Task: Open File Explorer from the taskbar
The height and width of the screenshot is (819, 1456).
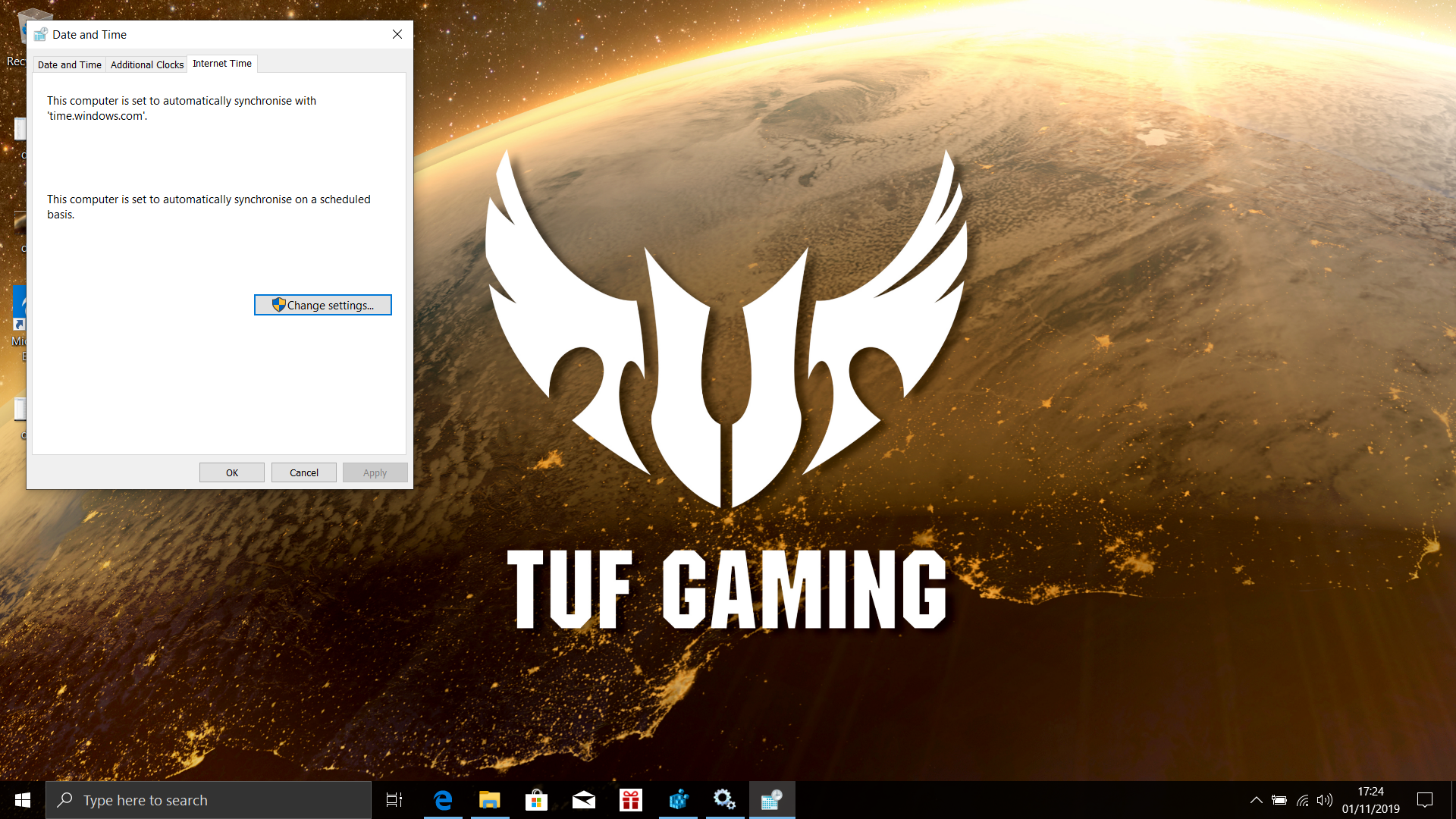Action: 490,800
